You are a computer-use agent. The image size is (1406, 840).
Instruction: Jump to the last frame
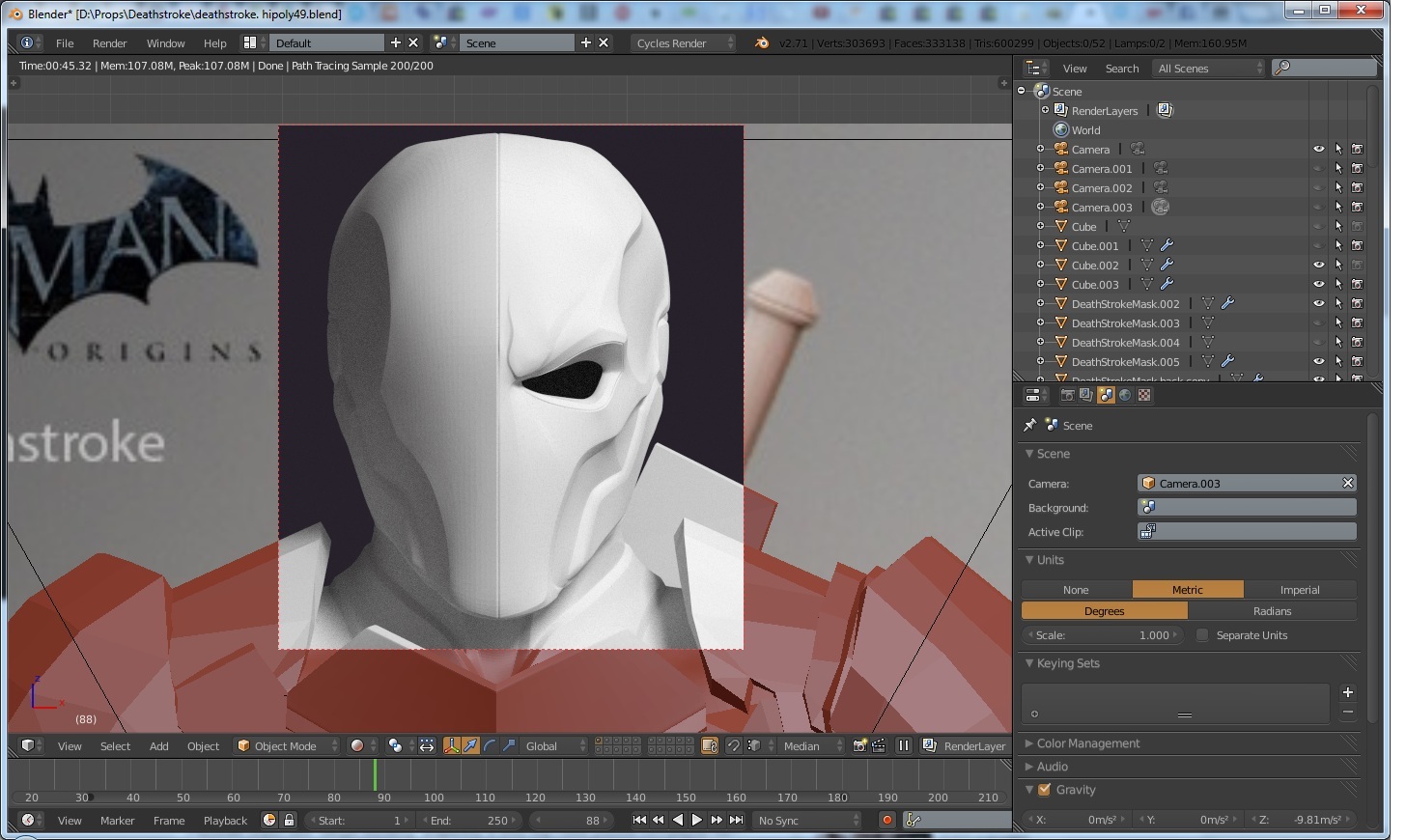point(736,820)
